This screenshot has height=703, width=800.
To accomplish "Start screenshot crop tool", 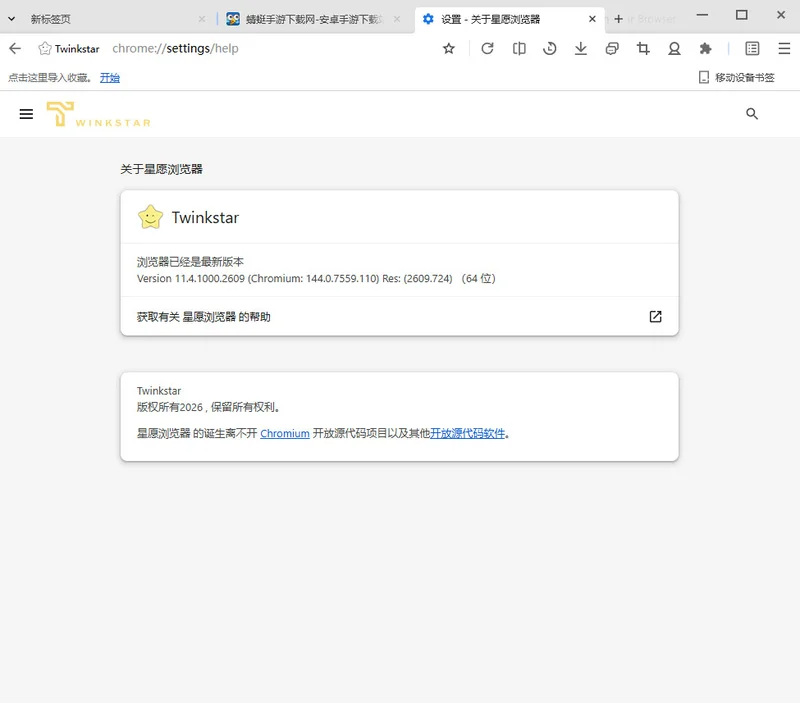I will coord(643,48).
